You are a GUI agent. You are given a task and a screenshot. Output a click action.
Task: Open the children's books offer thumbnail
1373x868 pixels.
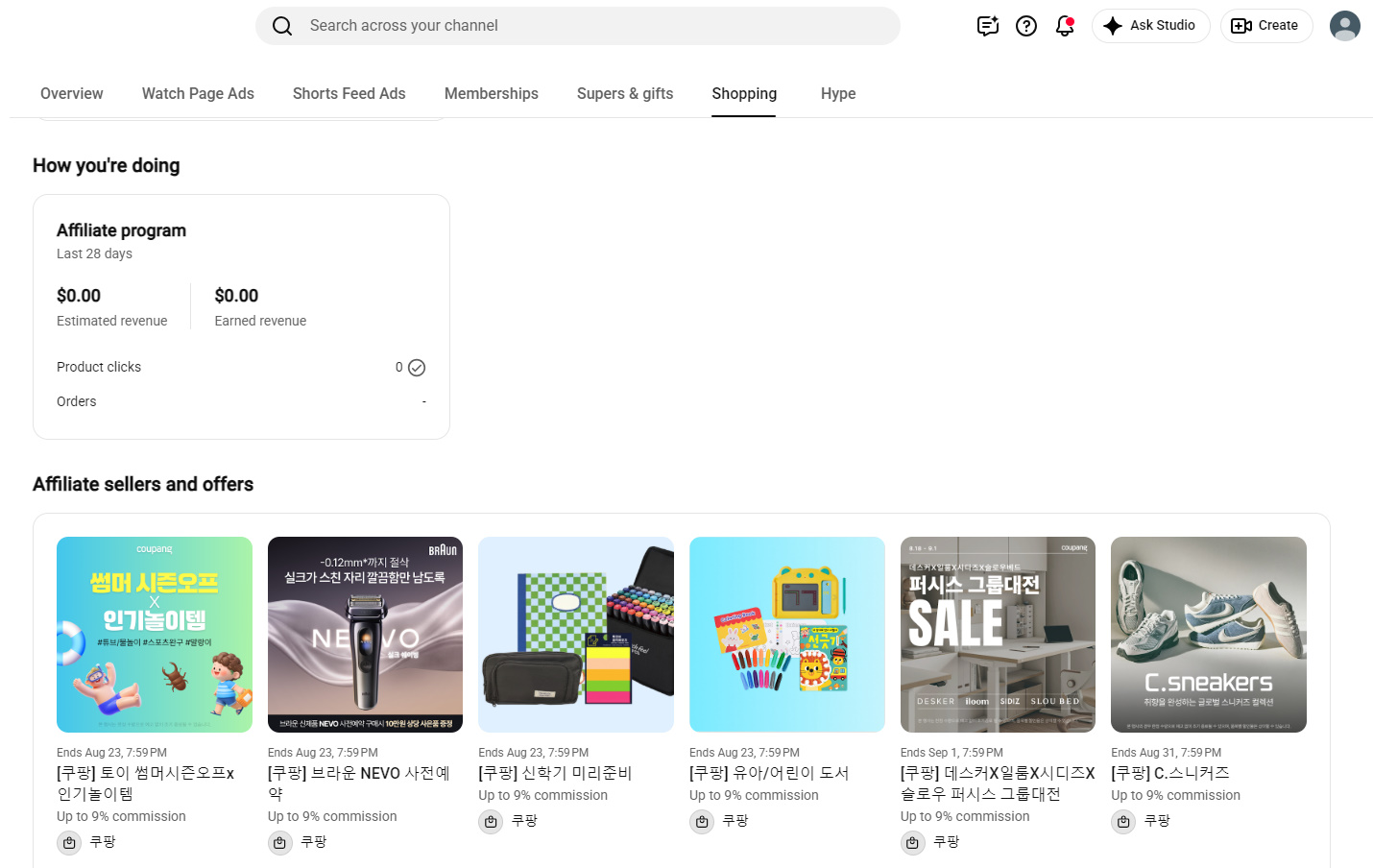[x=787, y=635]
